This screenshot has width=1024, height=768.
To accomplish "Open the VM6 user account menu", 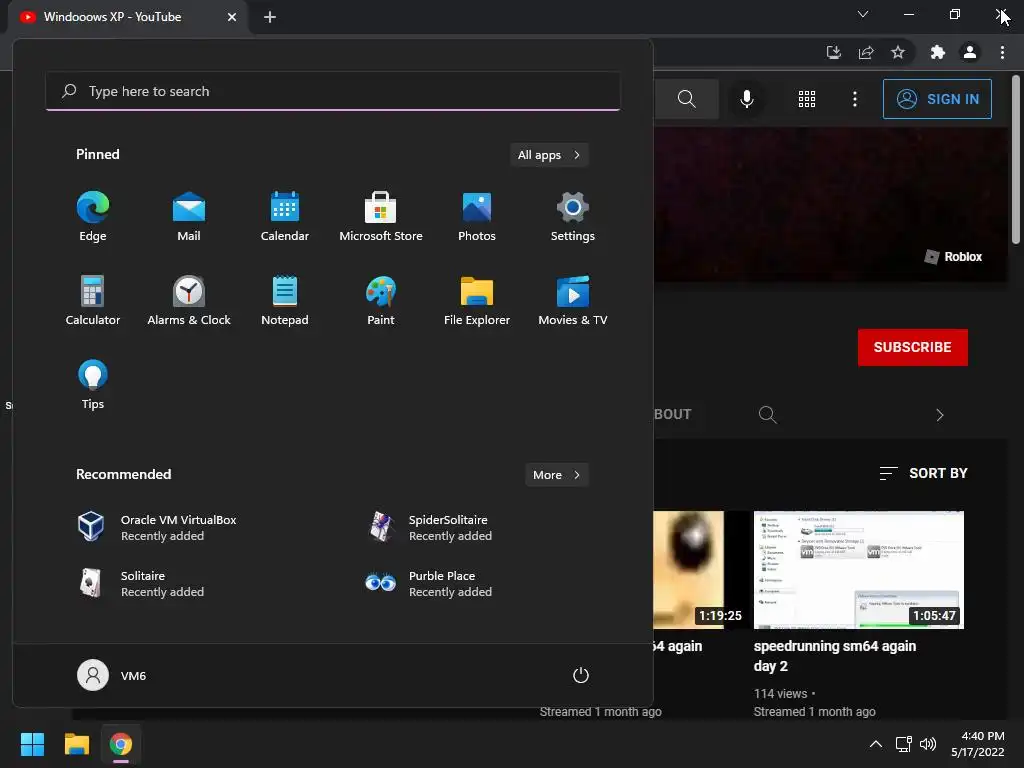I will [112, 675].
